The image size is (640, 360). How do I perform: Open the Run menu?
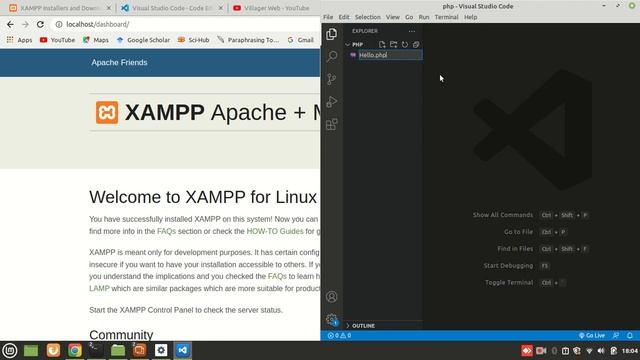point(424,17)
